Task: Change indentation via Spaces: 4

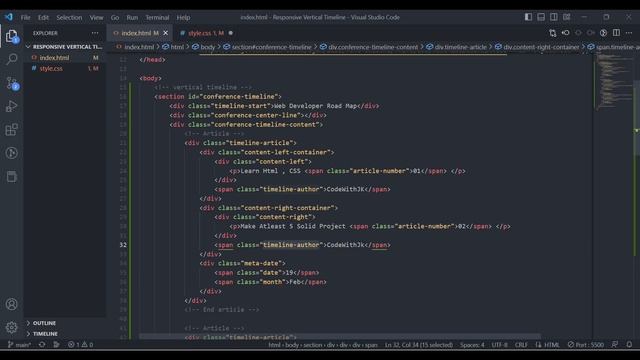Action: click(472, 344)
